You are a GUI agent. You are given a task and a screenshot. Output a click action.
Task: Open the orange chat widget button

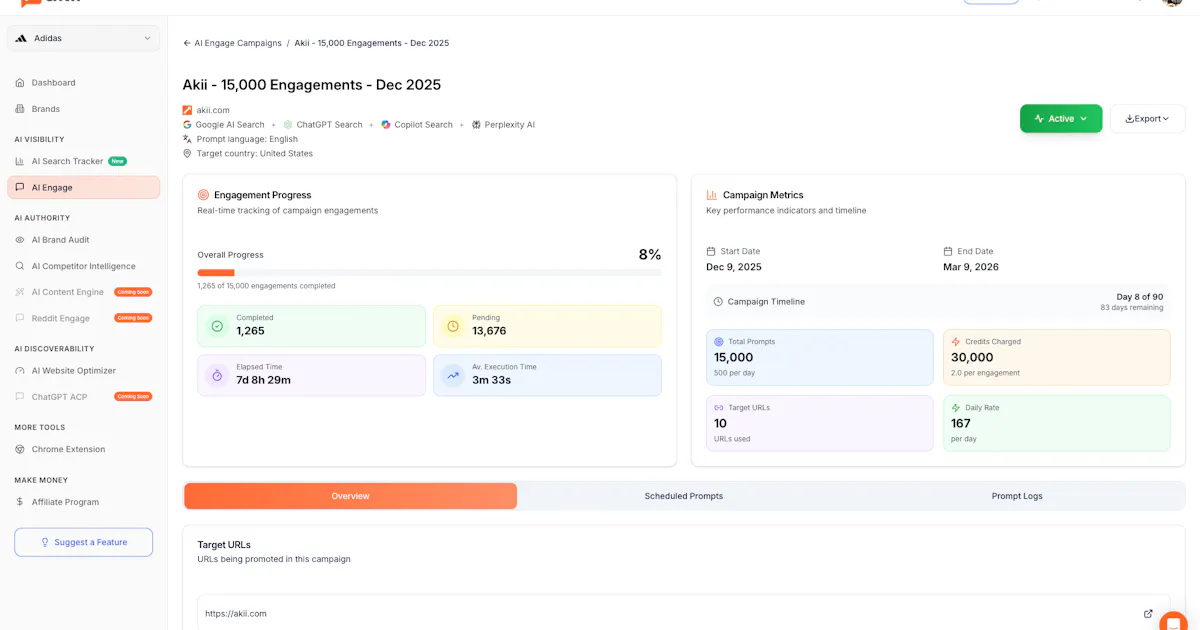pos(1175,622)
